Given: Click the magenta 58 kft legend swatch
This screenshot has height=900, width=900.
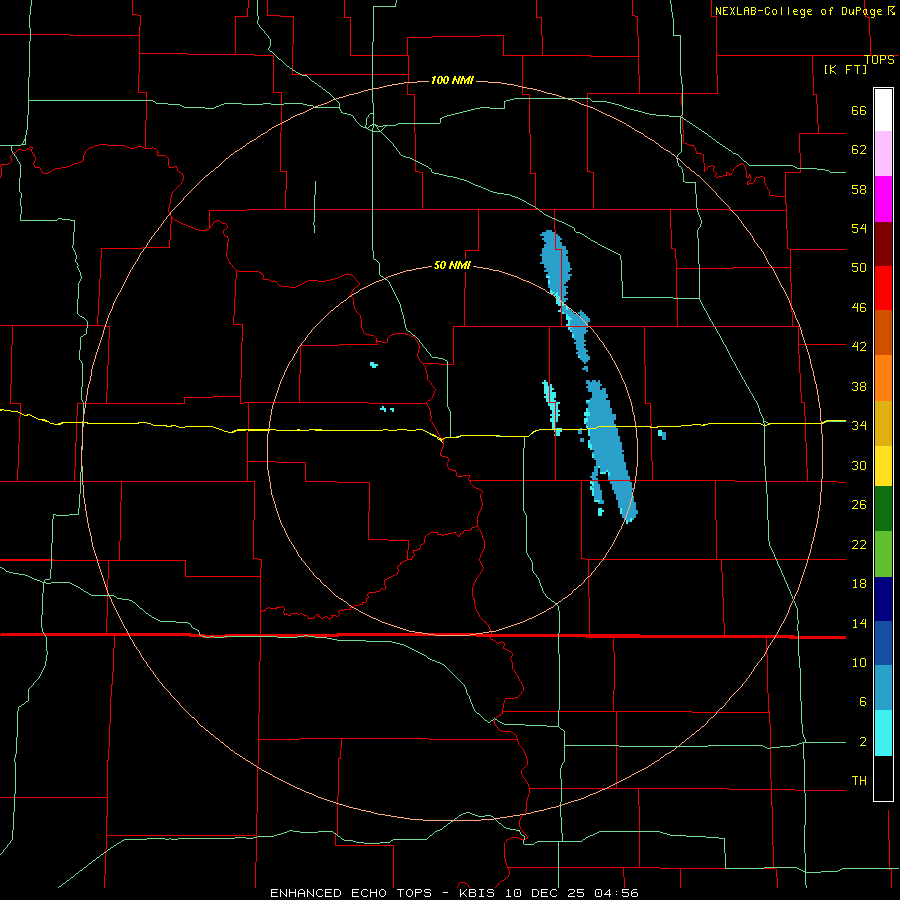Looking at the screenshot, I should [883, 199].
